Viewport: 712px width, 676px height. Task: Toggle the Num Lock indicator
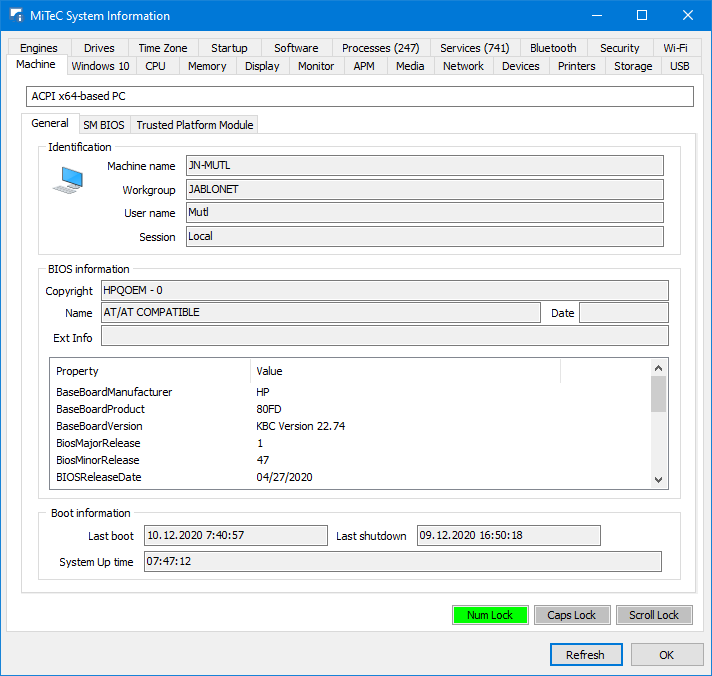pos(490,615)
